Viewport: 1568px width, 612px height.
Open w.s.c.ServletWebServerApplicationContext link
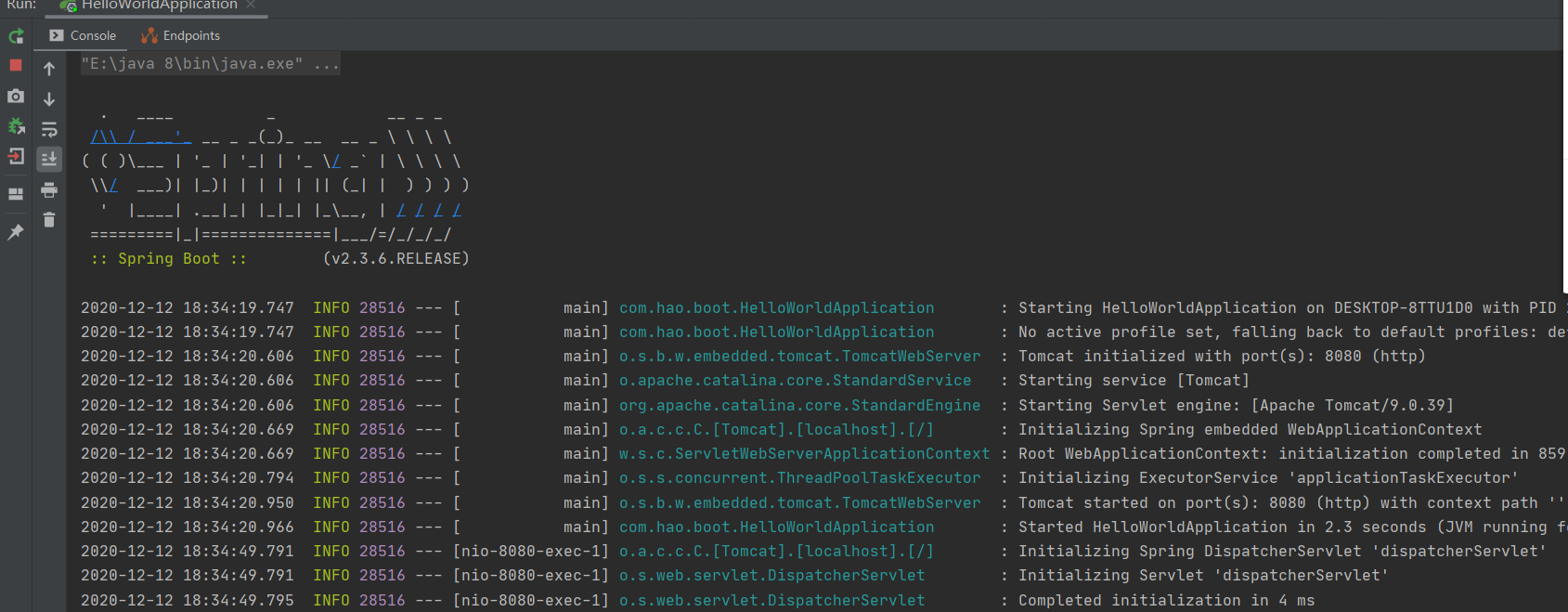pyautogui.click(x=805, y=453)
